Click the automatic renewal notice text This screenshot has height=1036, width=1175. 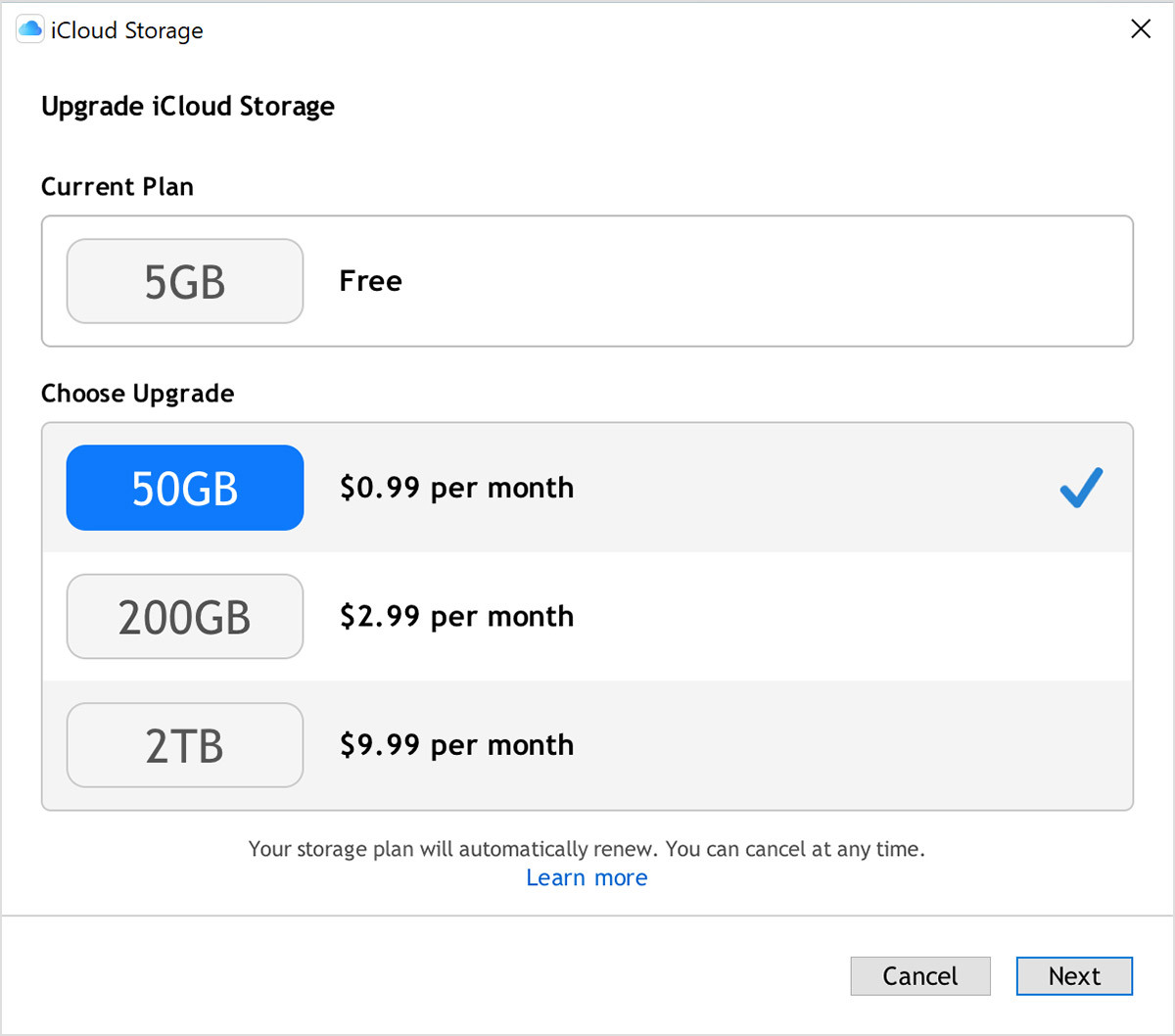tap(586, 849)
